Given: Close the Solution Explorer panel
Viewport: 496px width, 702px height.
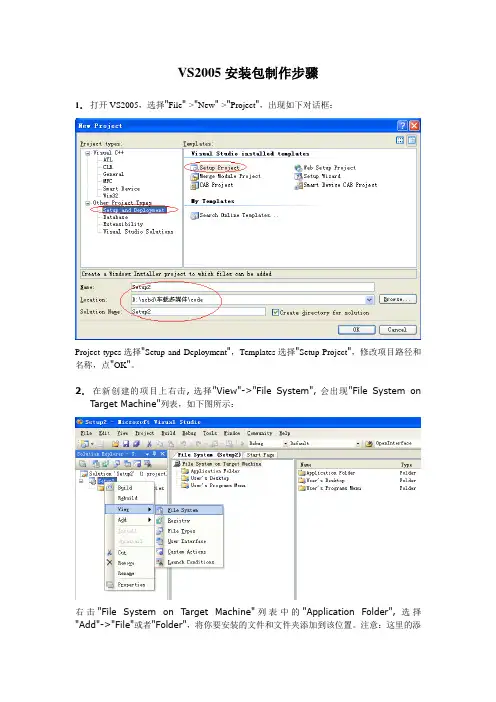Looking at the screenshot, I should click(x=162, y=454).
